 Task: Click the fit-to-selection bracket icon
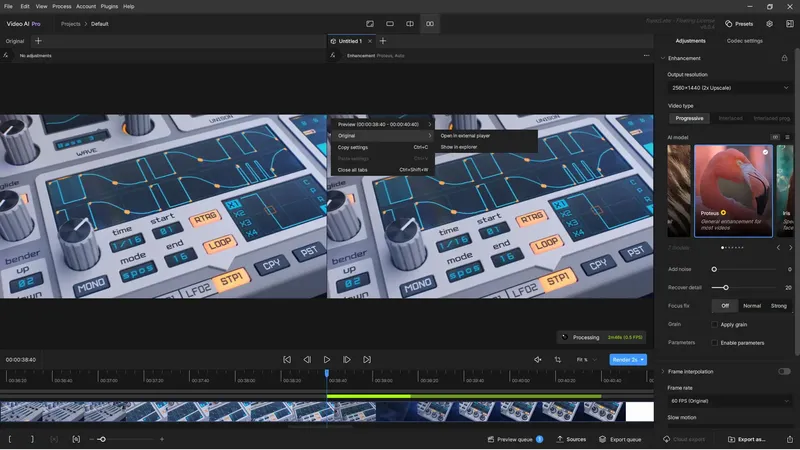point(76,439)
